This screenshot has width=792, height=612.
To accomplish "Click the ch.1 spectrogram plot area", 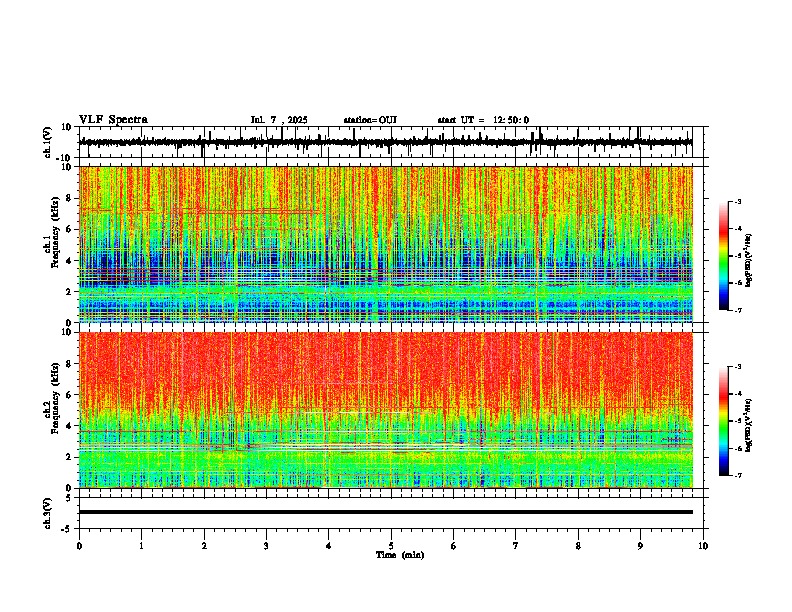I will coord(386,244).
